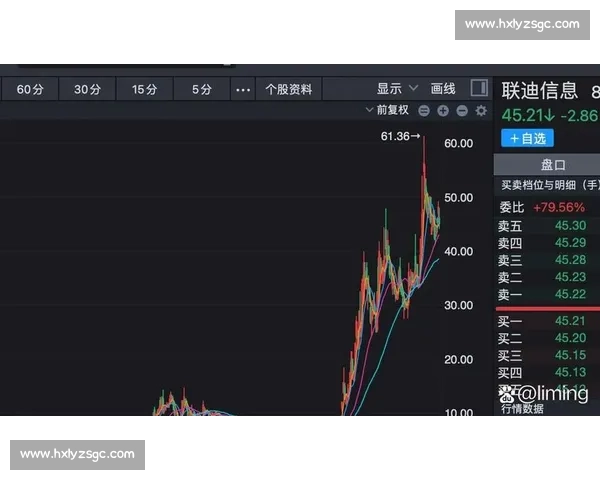Viewport: 600px width, 480px height.
Task: Select 卖三 price 45.28
Action: (570, 260)
